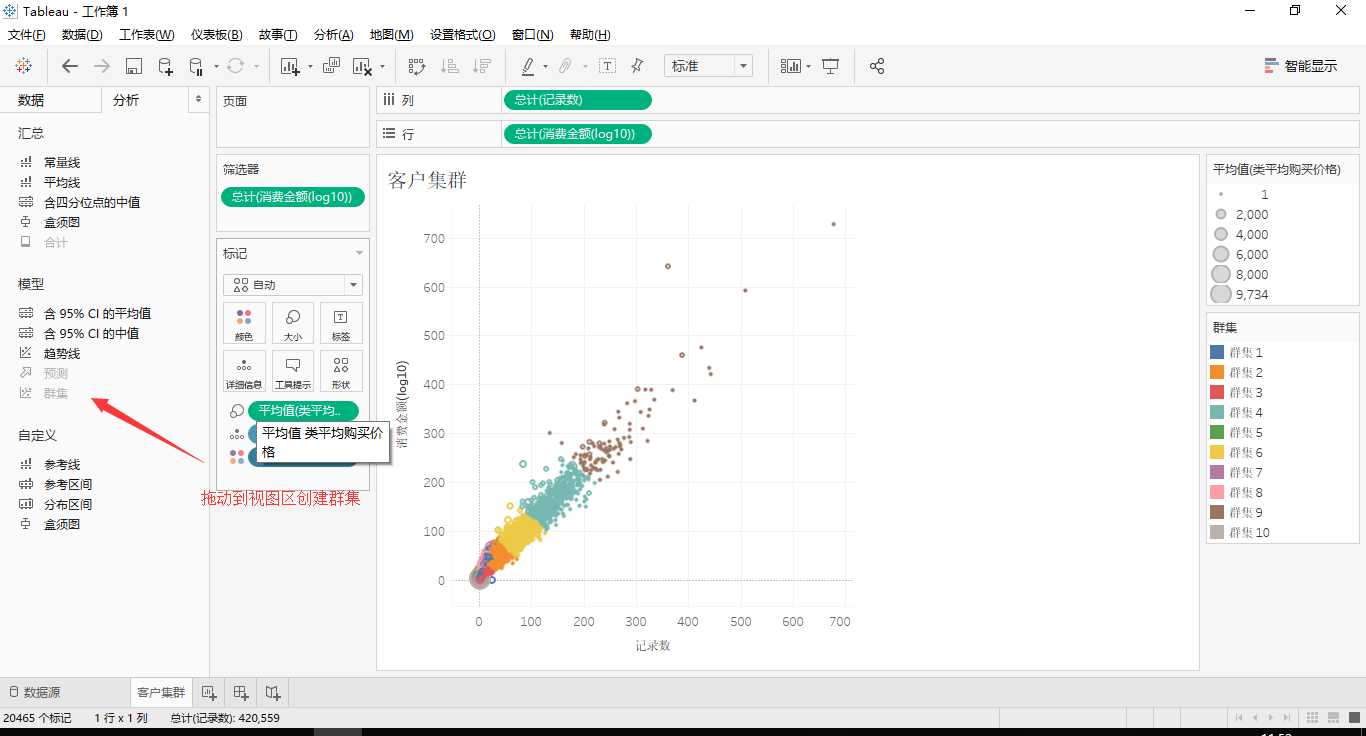1366x736 pixels.
Task: Open the side pane options arrows
Action: point(198,99)
